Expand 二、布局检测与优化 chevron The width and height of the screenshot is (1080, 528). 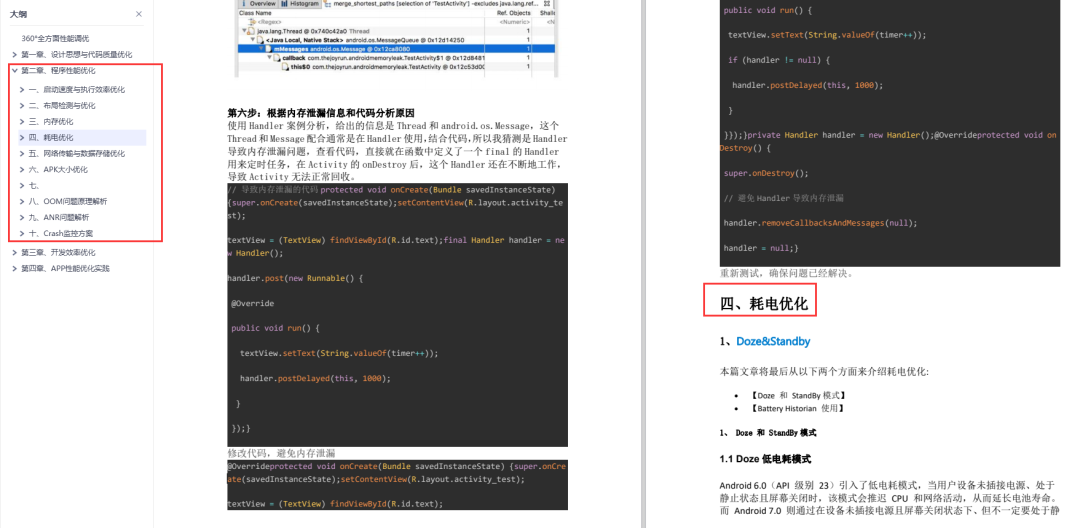pyautogui.click(x=23, y=105)
